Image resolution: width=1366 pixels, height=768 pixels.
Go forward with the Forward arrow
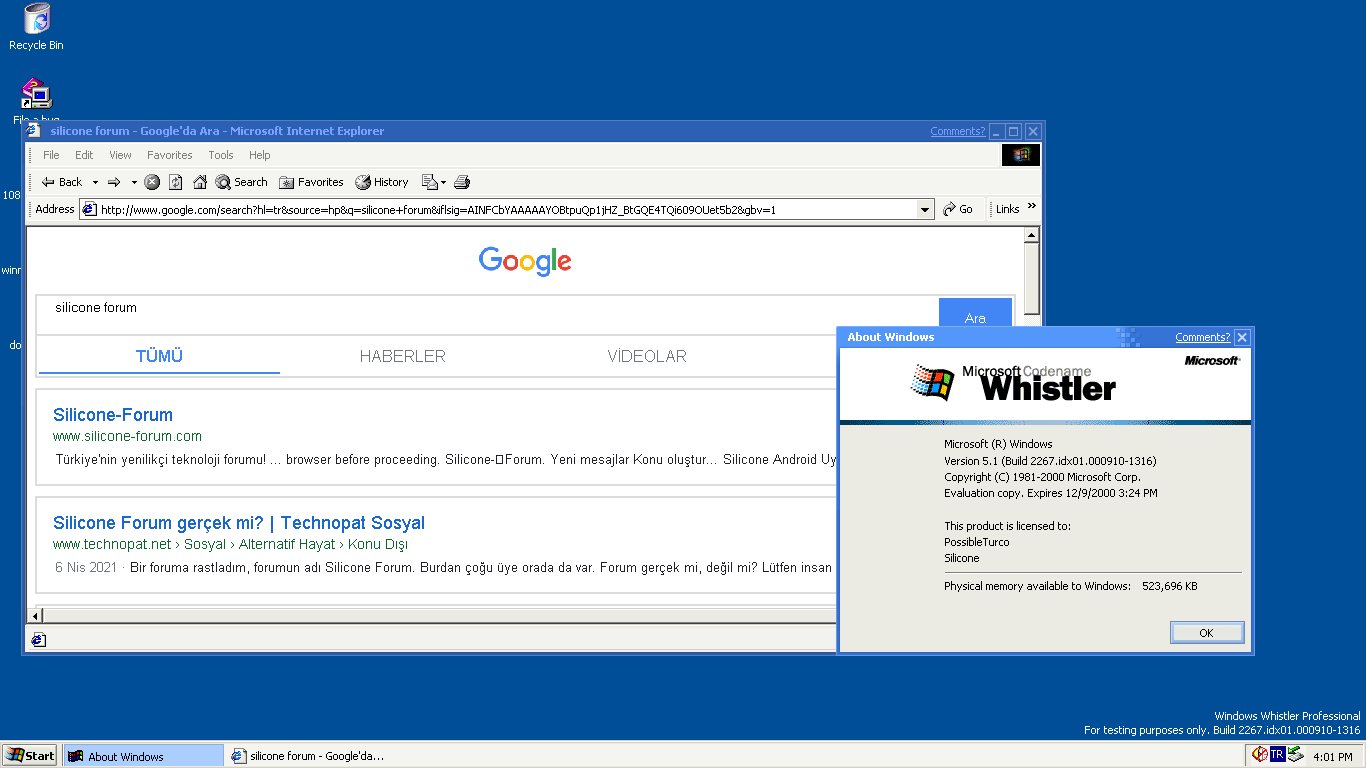tap(114, 182)
